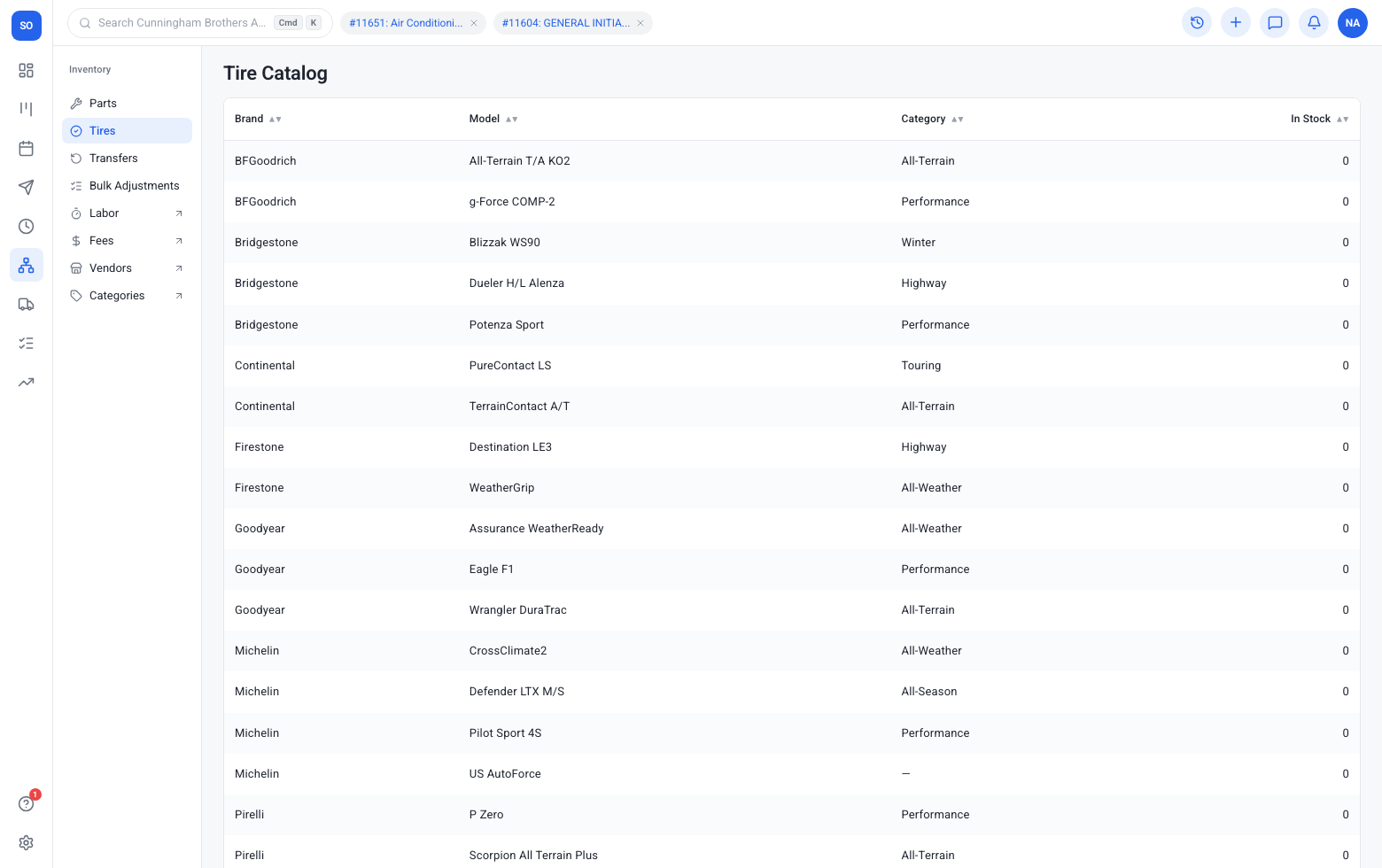The image size is (1382, 868).
Task: Open help icon with red notification badge
Action: (x=27, y=803)
